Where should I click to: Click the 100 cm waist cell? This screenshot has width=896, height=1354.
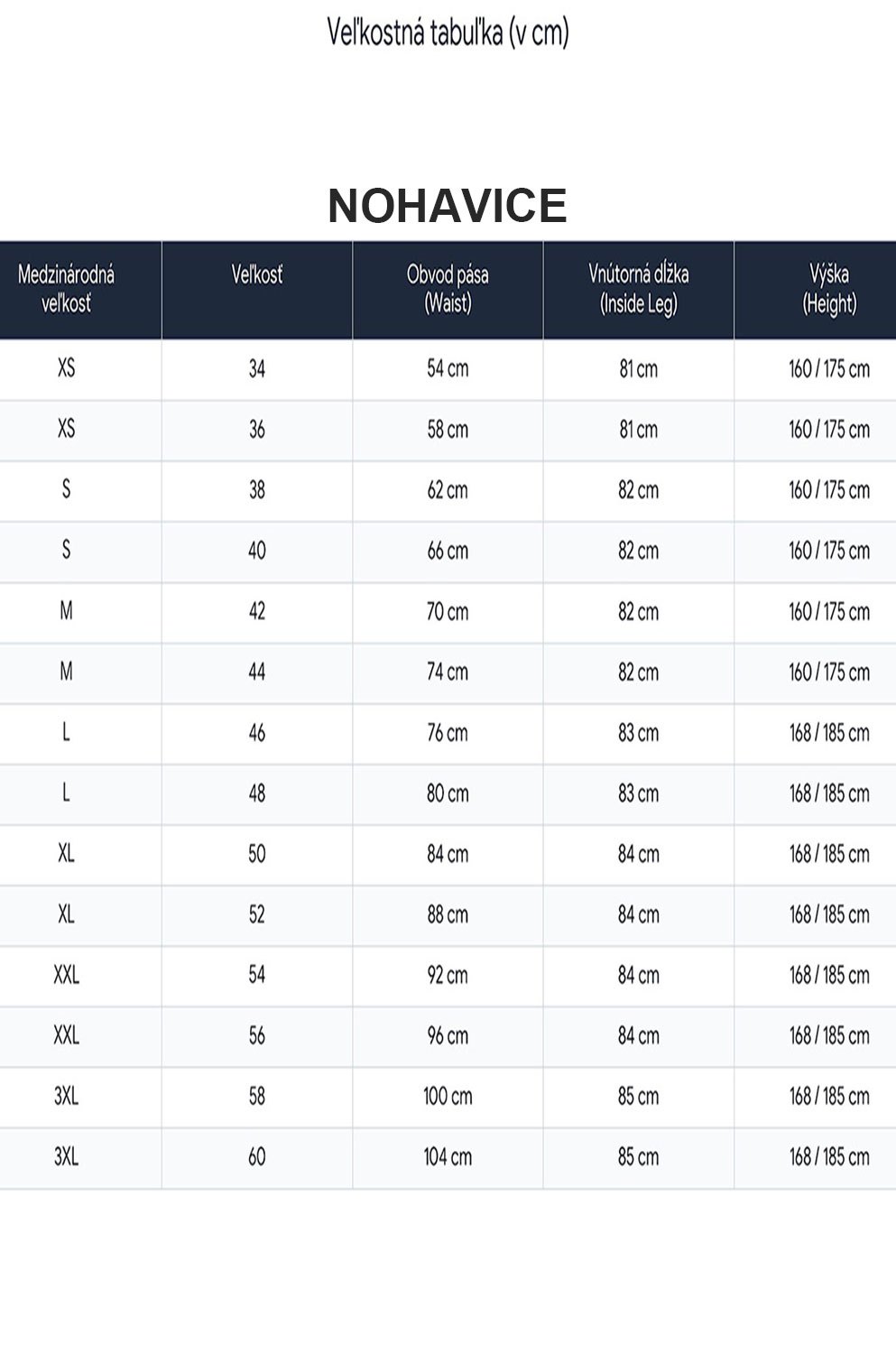(448, 1097)
